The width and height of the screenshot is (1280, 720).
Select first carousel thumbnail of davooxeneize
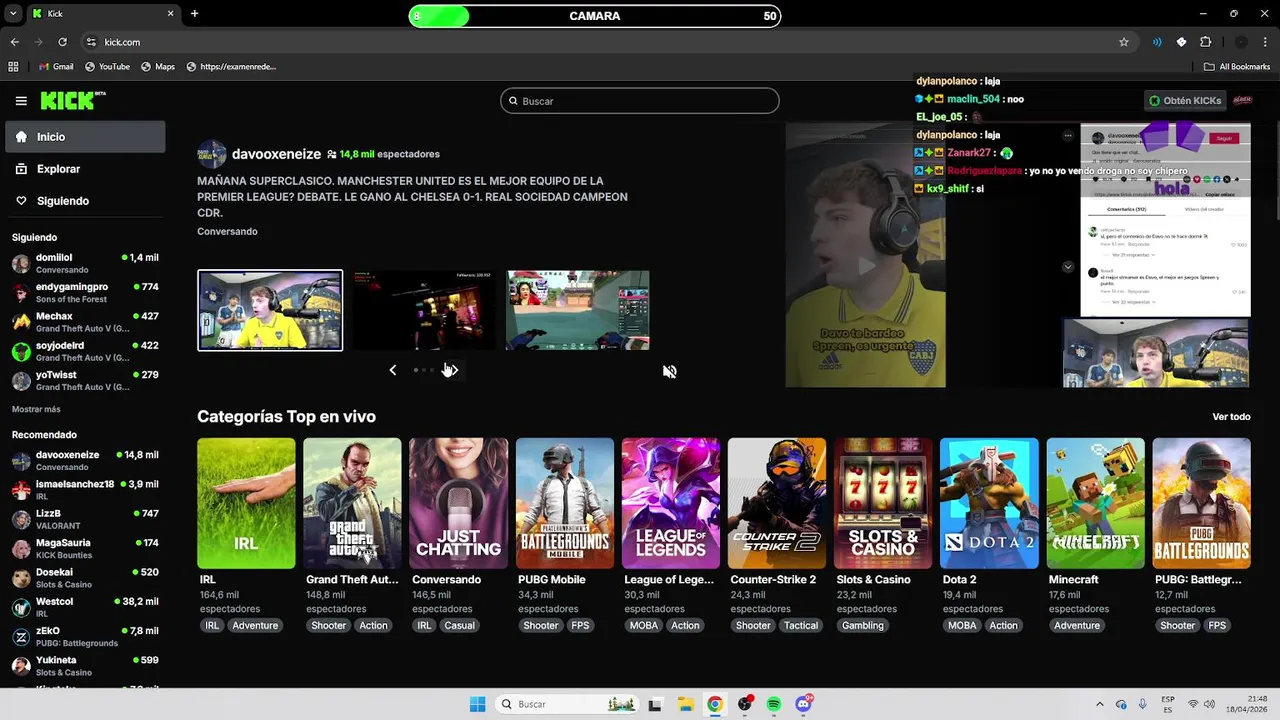(270, 310)
